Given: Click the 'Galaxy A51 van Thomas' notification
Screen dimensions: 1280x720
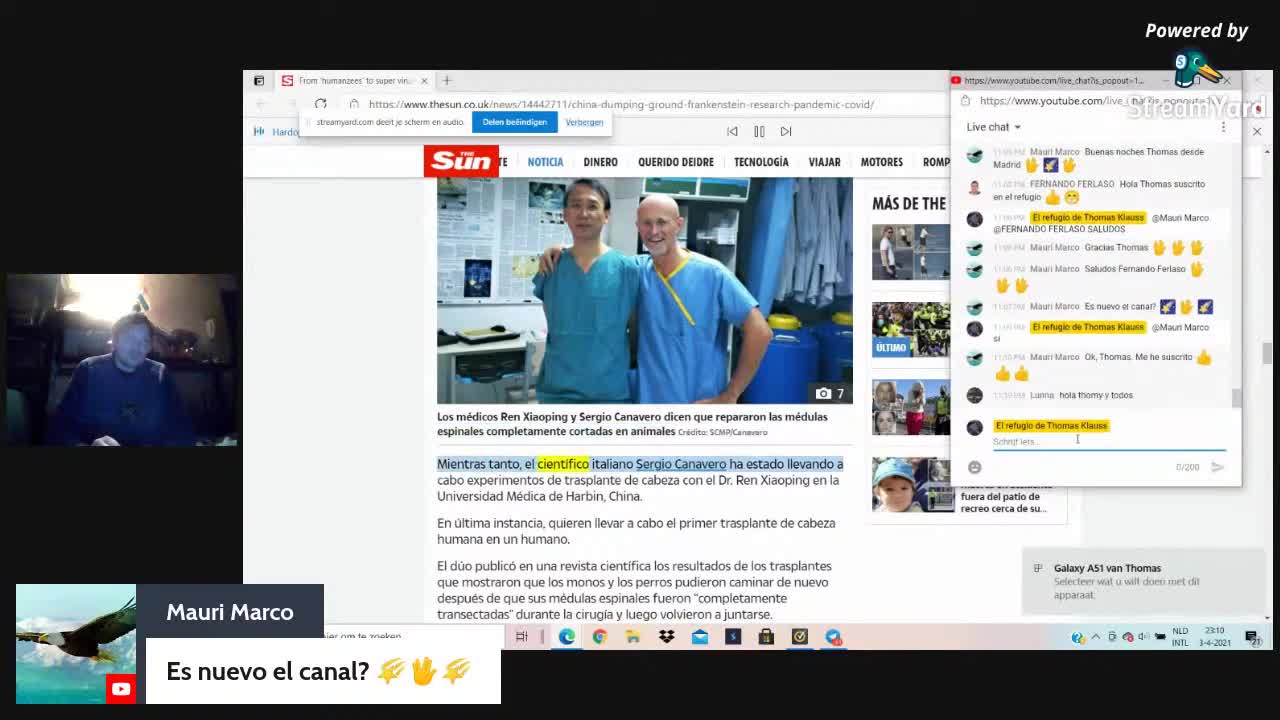Looking at the screenshot, I should click(x=1146, y=581).
